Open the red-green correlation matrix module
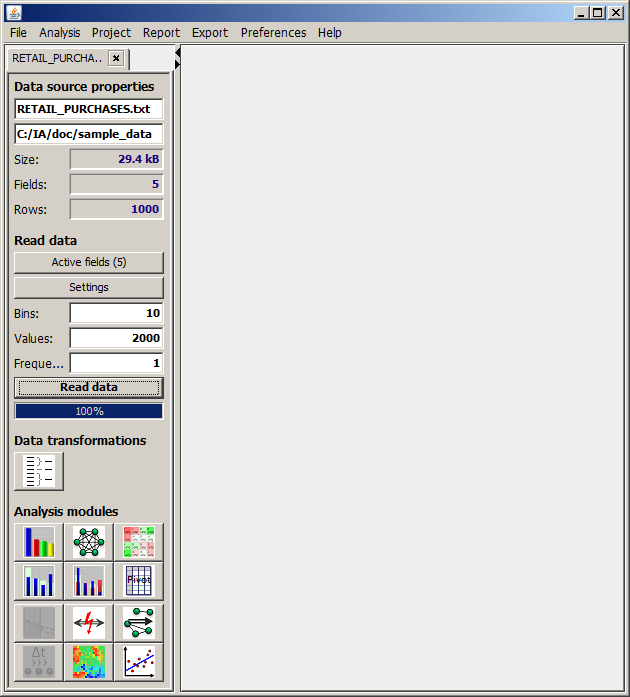The height and width of the screenshot is (697, 630). pyautogui.click(x=139, y=542)
